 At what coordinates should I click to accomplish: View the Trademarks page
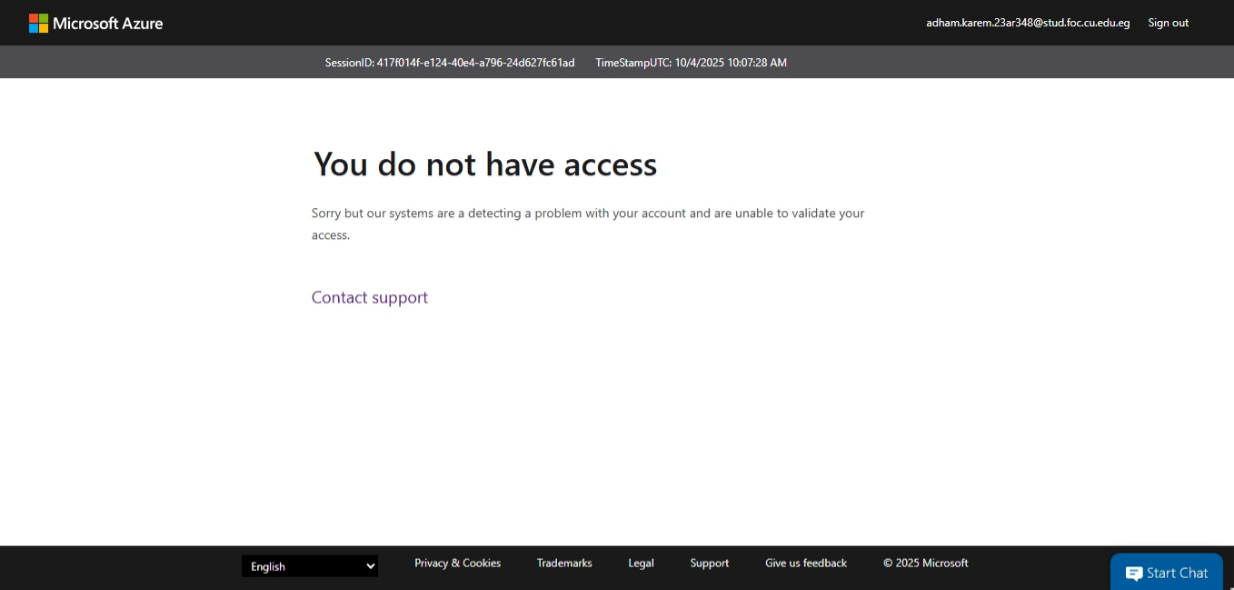(563, 563)
